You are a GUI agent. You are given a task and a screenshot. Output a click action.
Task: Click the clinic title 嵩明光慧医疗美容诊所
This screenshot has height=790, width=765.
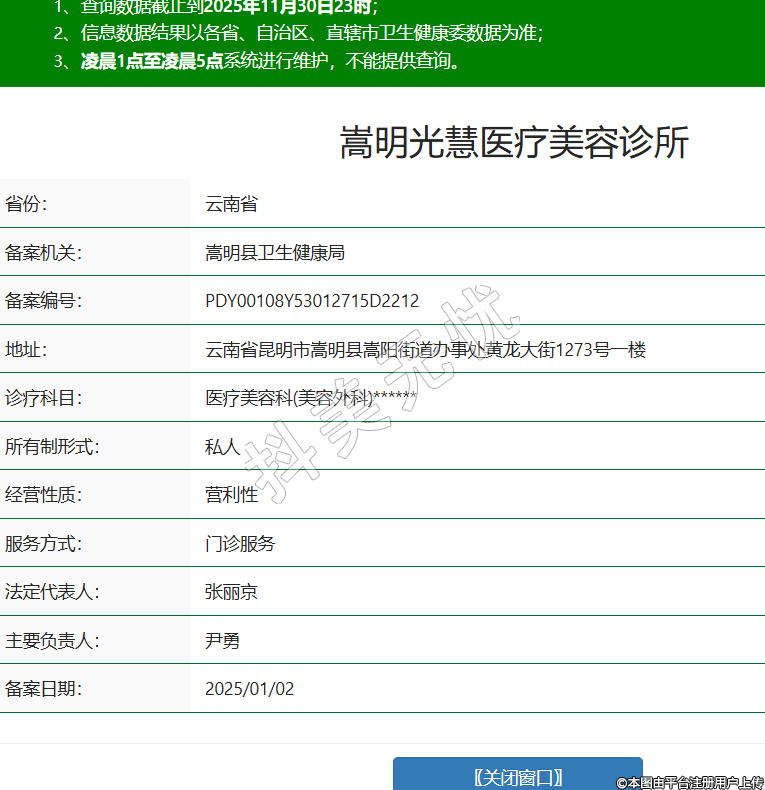point(514,143)
